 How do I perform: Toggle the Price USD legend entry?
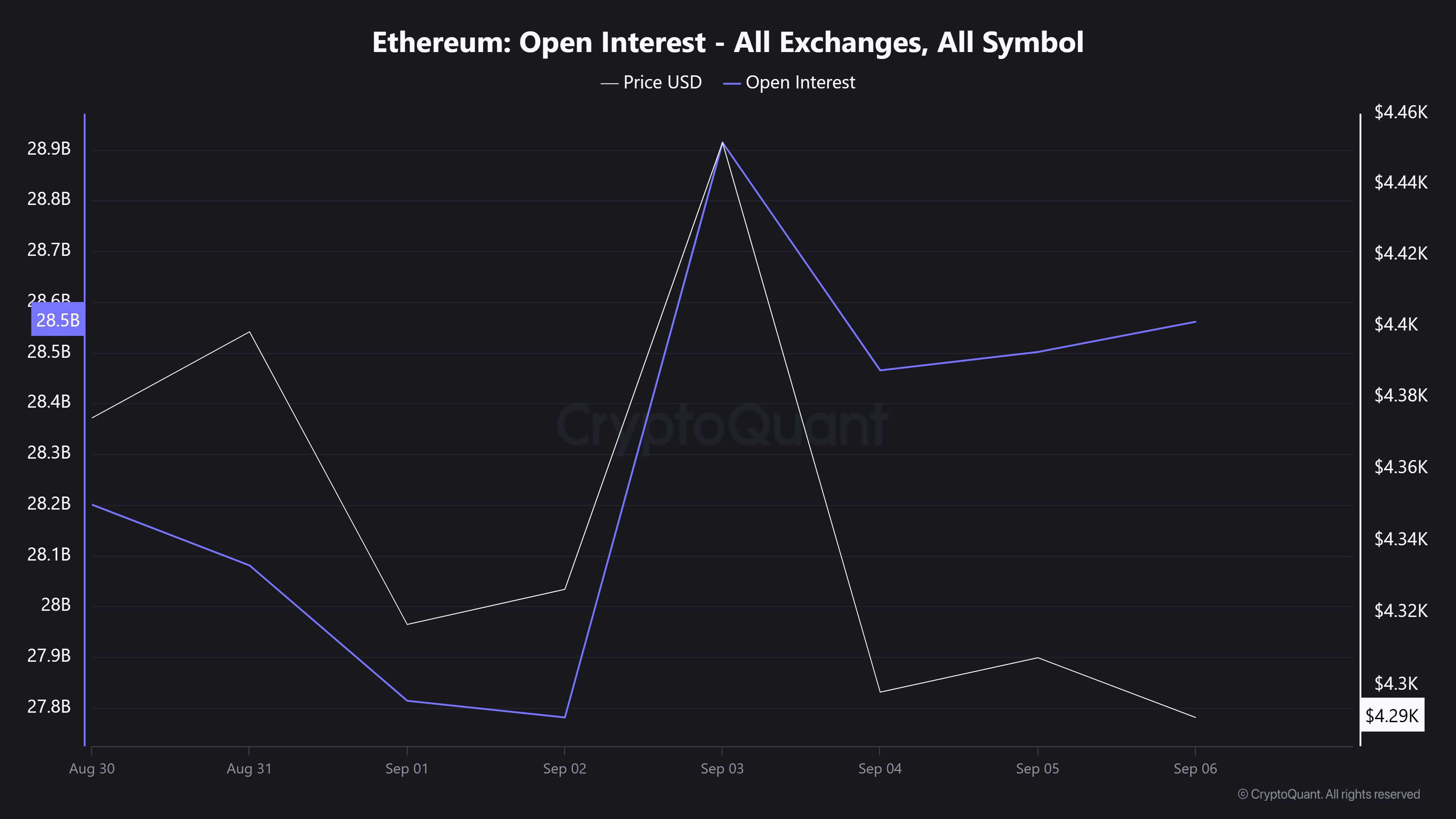(x=662, y=83)
